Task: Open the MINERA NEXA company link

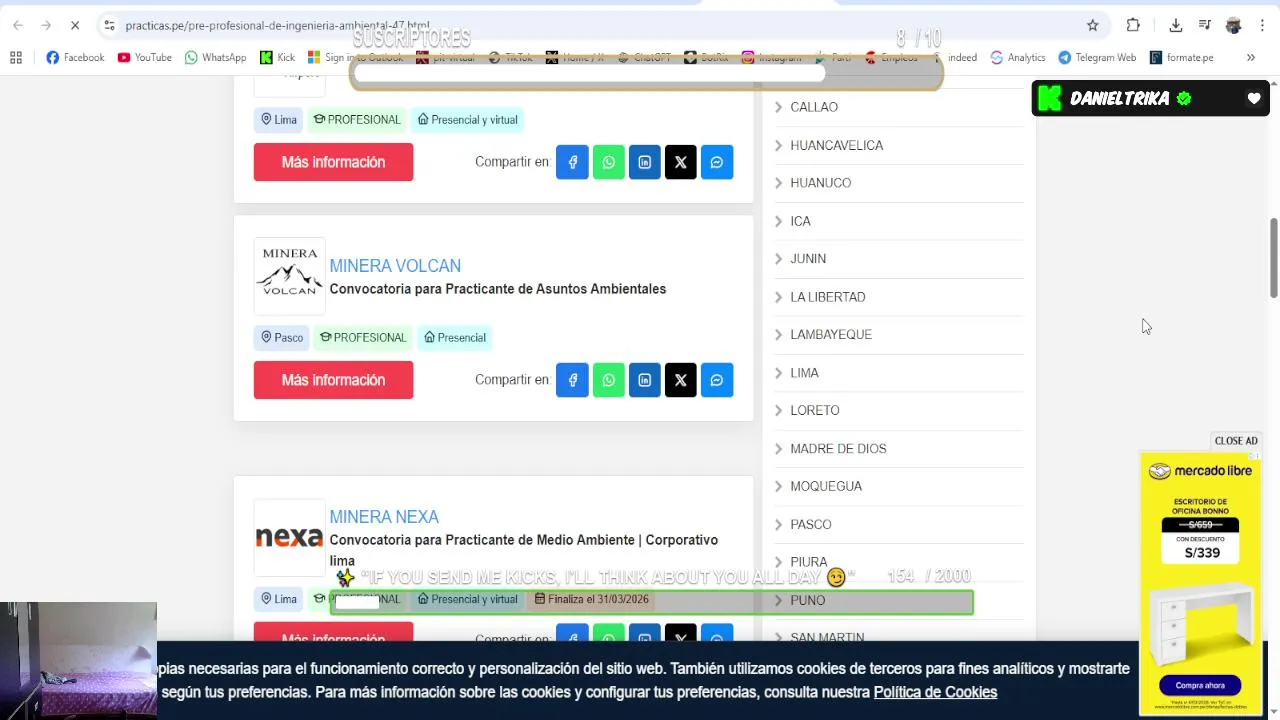Action: pos(384,517)
